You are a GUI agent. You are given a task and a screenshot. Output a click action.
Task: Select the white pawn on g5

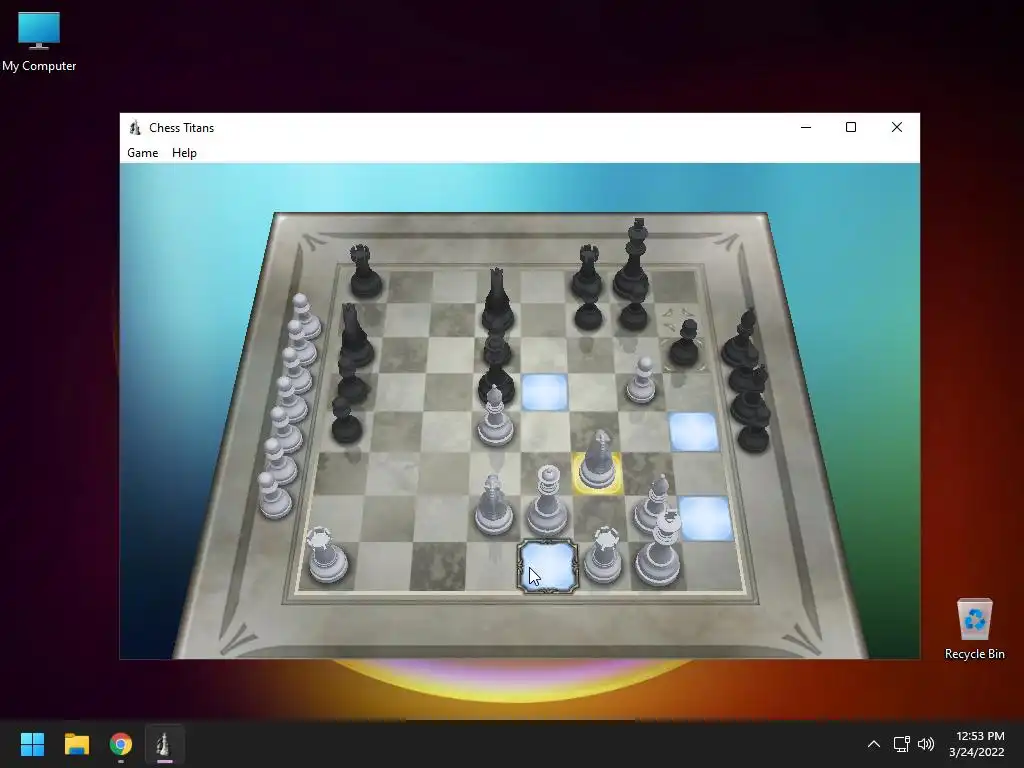(641, 381)
